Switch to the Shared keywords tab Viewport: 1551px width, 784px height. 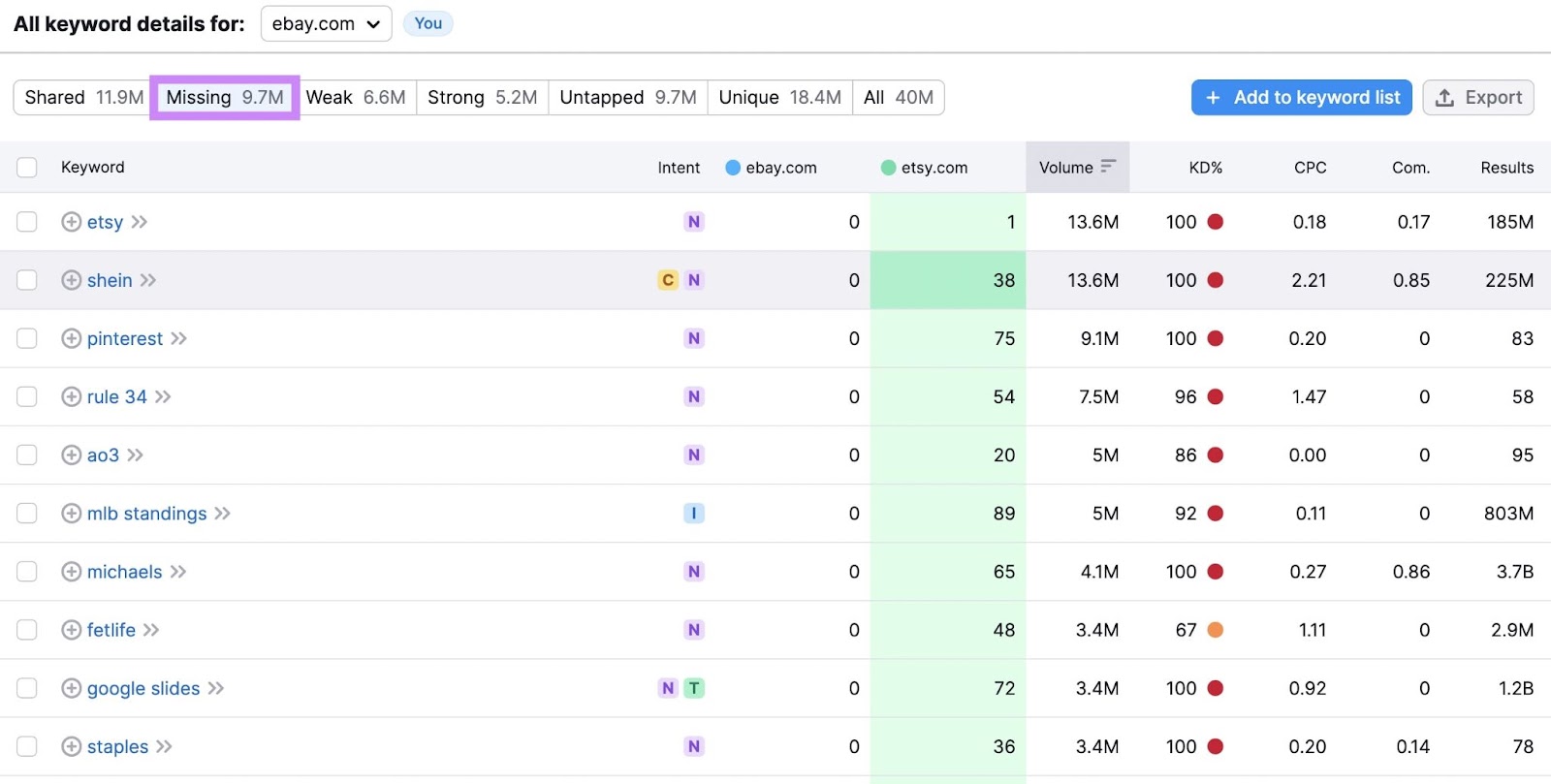point(83,98)
